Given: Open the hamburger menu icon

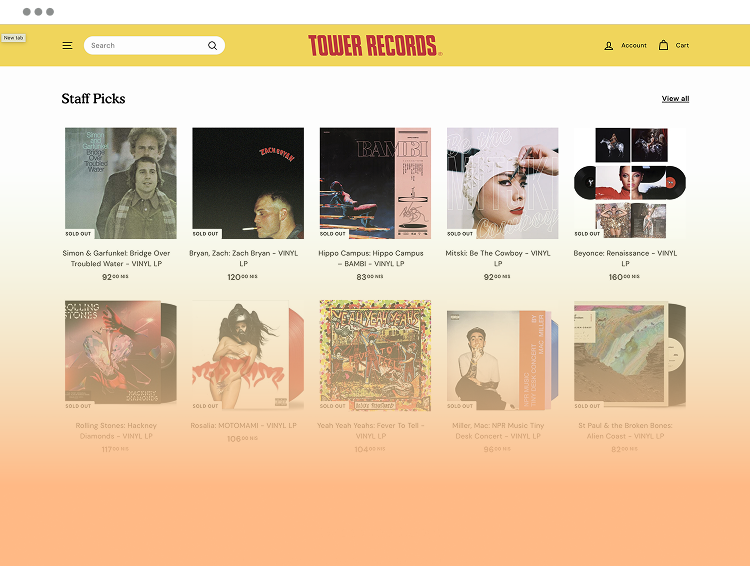Looking at the screenshot, I should (x=67, y=45).
